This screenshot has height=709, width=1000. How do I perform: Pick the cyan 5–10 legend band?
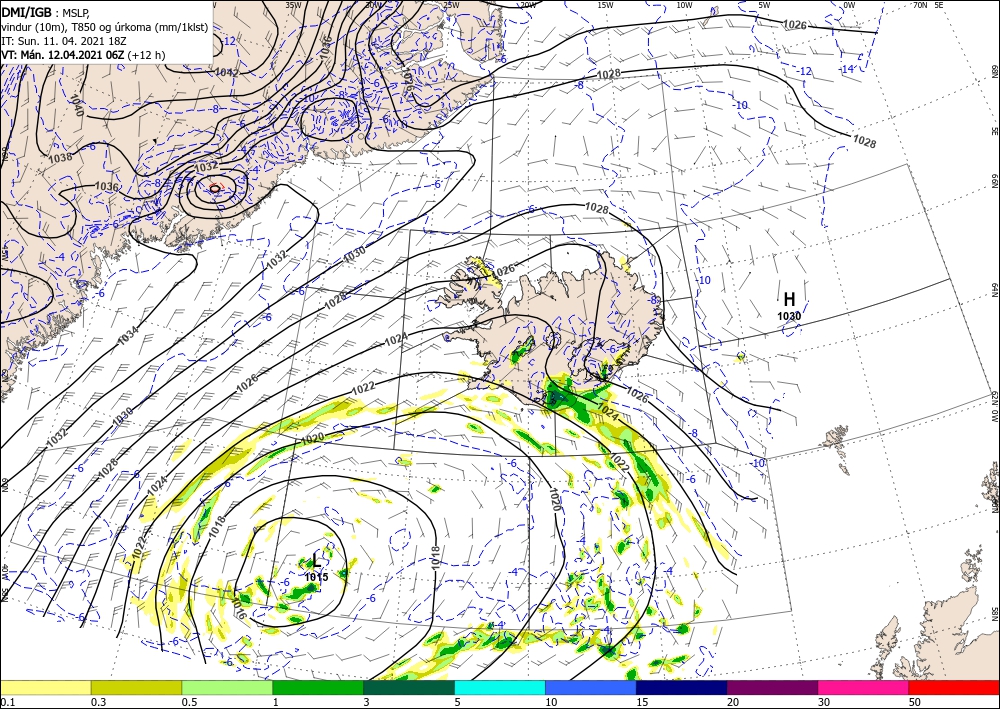pyautogui.click(x=500, y=688)
